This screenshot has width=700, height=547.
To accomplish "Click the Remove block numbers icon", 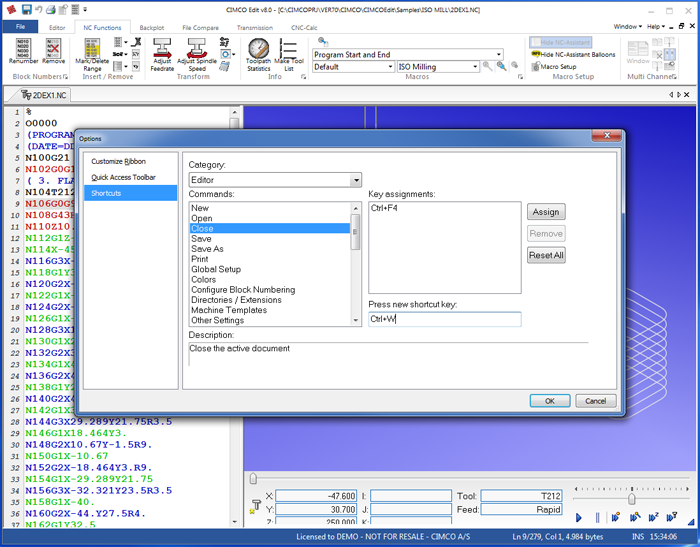I will point(53,48).
